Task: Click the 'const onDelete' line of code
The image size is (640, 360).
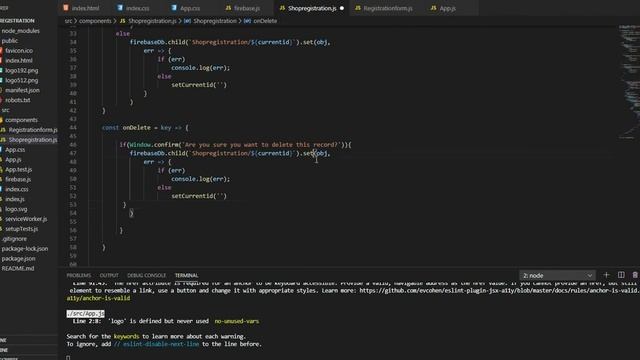Action: [x=145, y=128]
